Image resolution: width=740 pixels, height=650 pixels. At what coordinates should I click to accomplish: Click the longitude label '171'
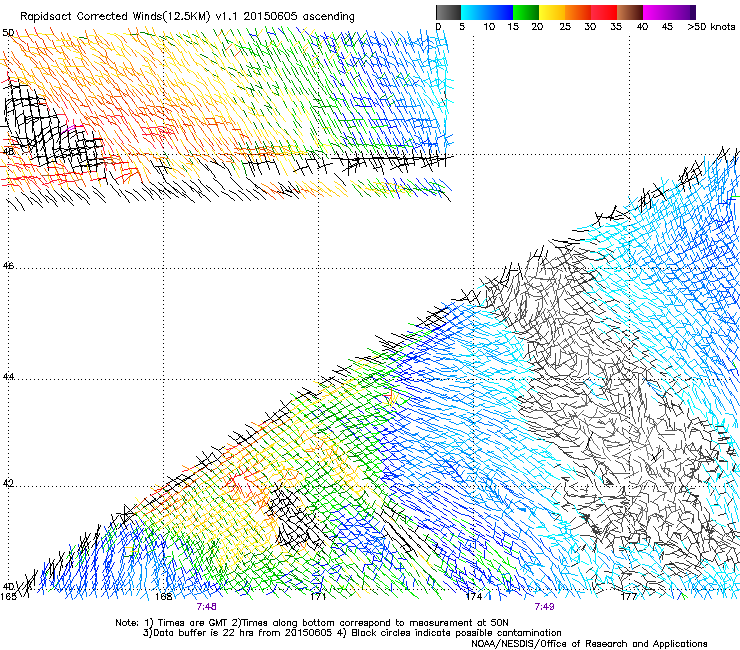pyautogui.click(x=318, y=597)
